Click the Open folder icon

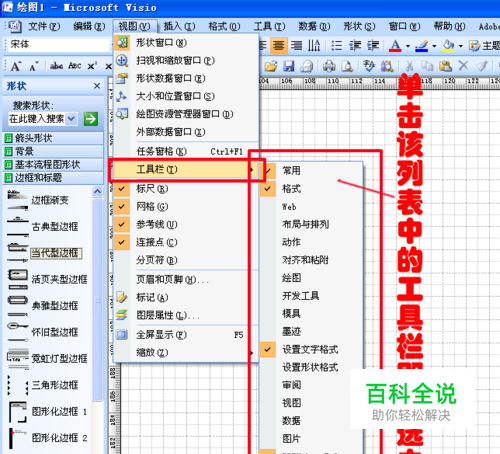pos(271,66)
